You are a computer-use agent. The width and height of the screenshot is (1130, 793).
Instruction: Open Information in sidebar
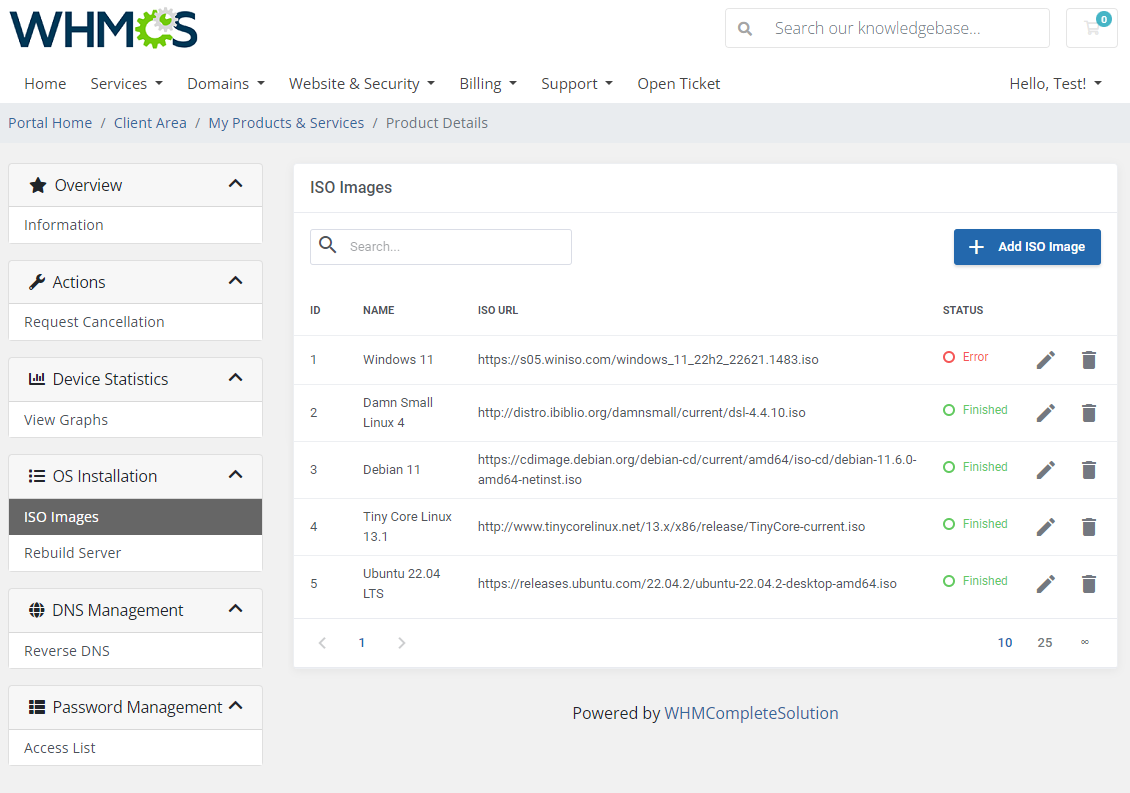coord(135,225)
